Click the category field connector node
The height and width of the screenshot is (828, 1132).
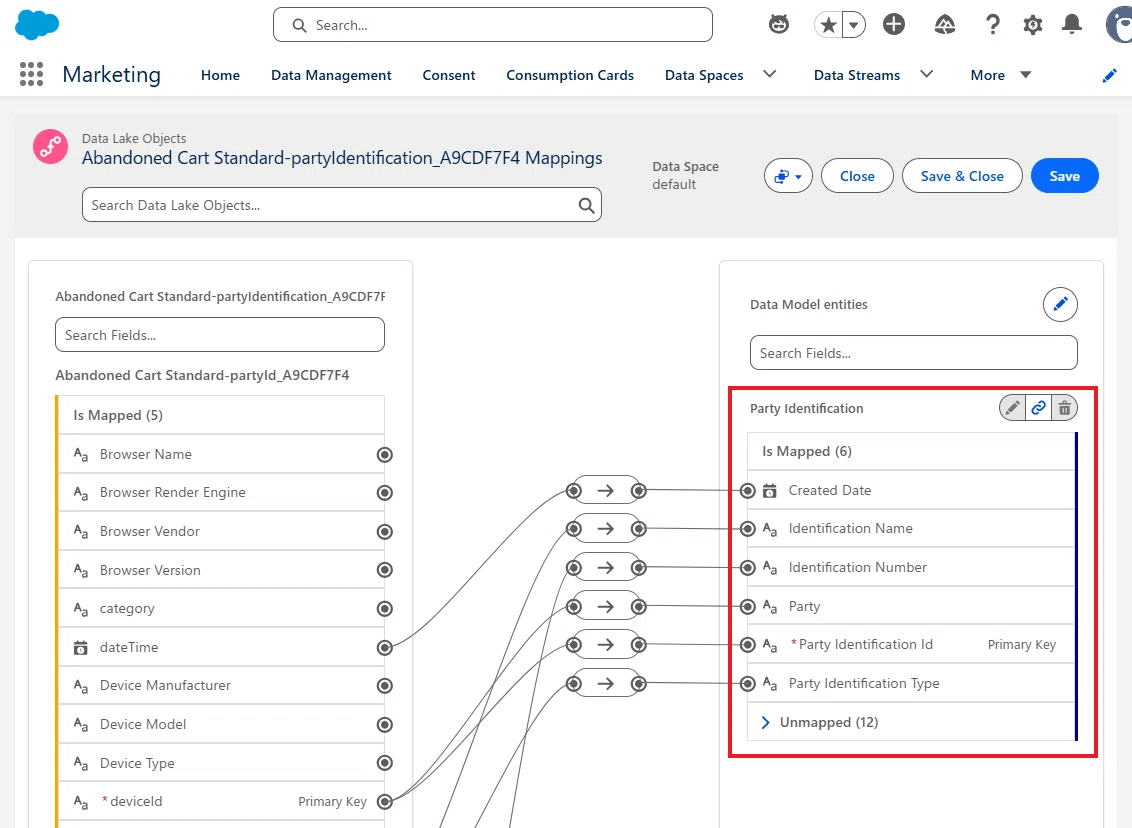coord(385,609)
